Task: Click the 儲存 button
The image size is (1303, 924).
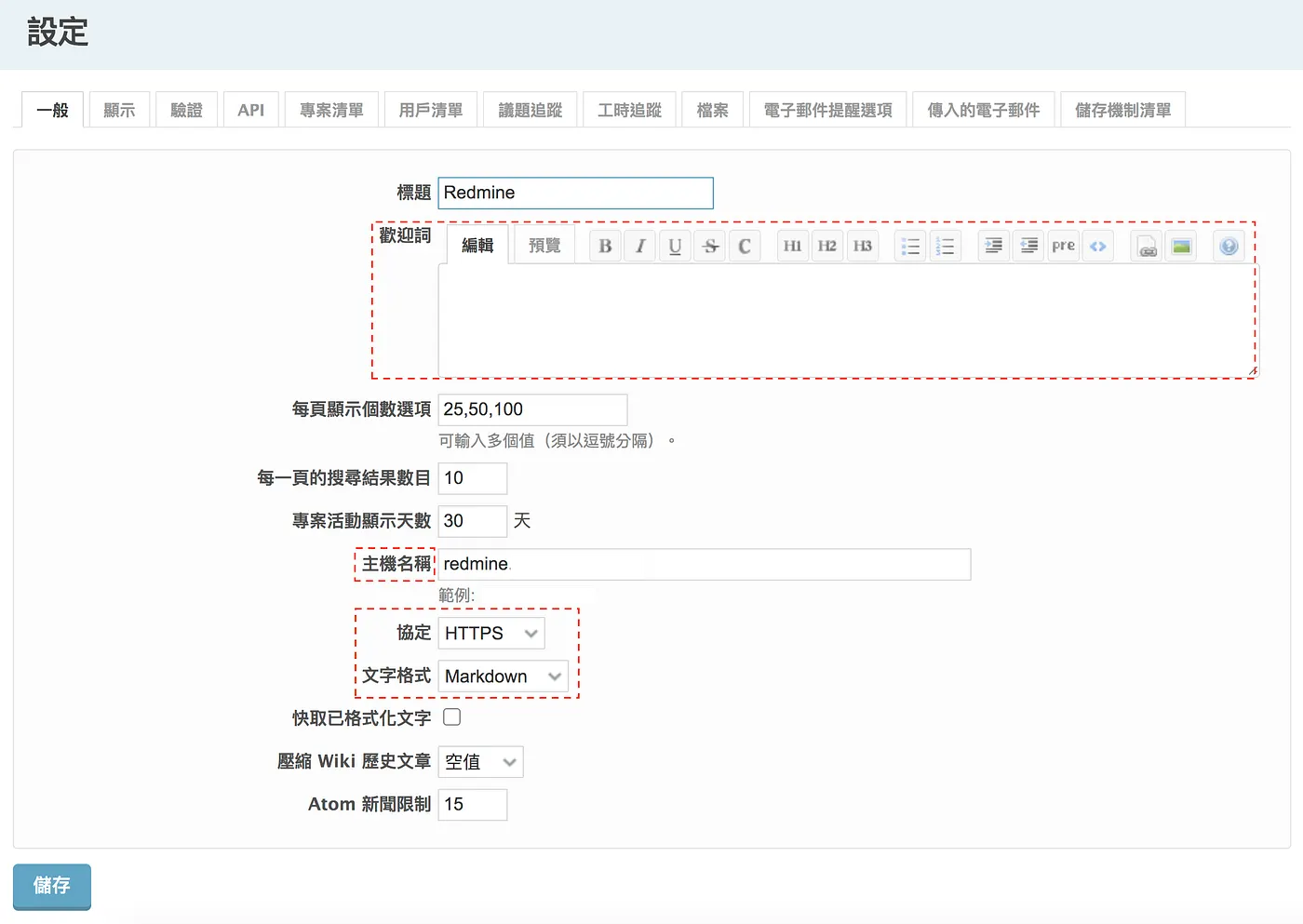Action: pyautogui.click(x=52, y=886)
